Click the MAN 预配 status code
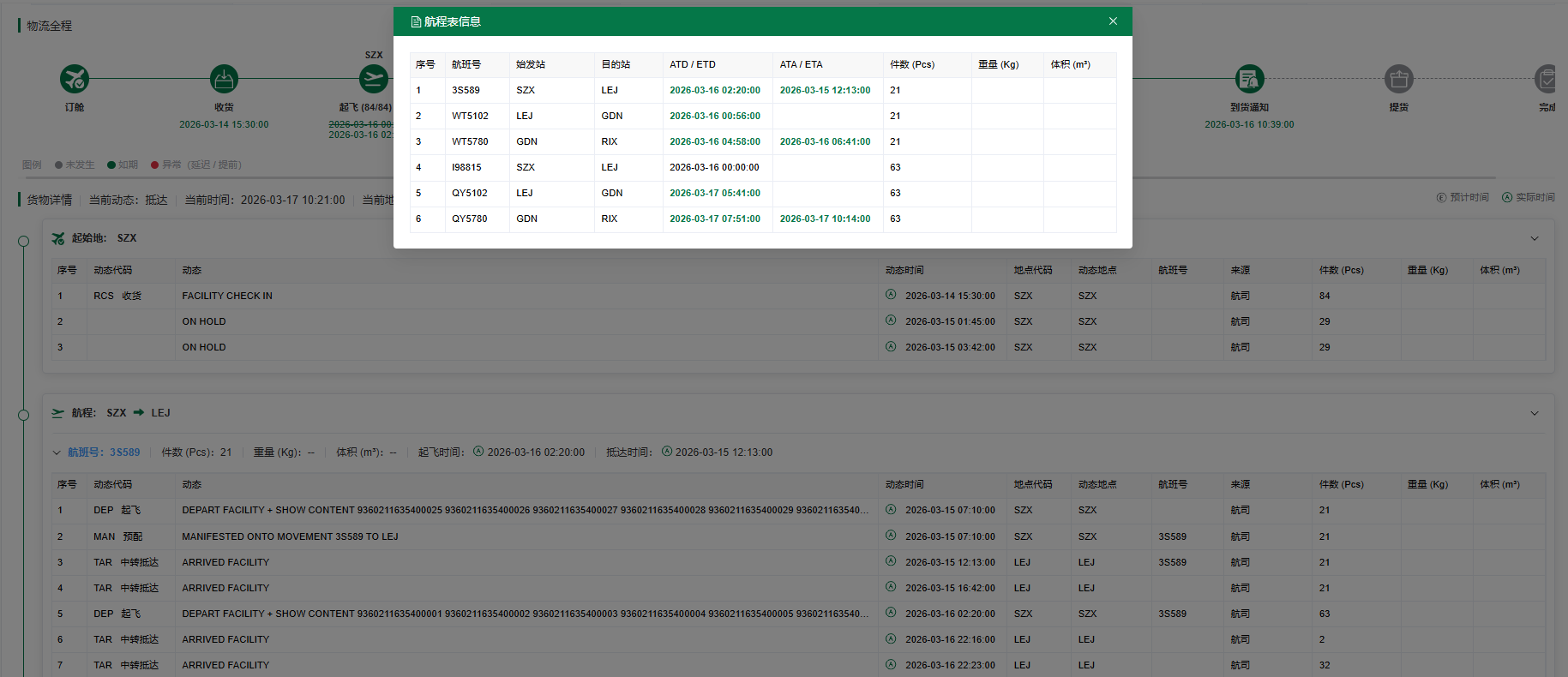 click(x=118, y=536)
